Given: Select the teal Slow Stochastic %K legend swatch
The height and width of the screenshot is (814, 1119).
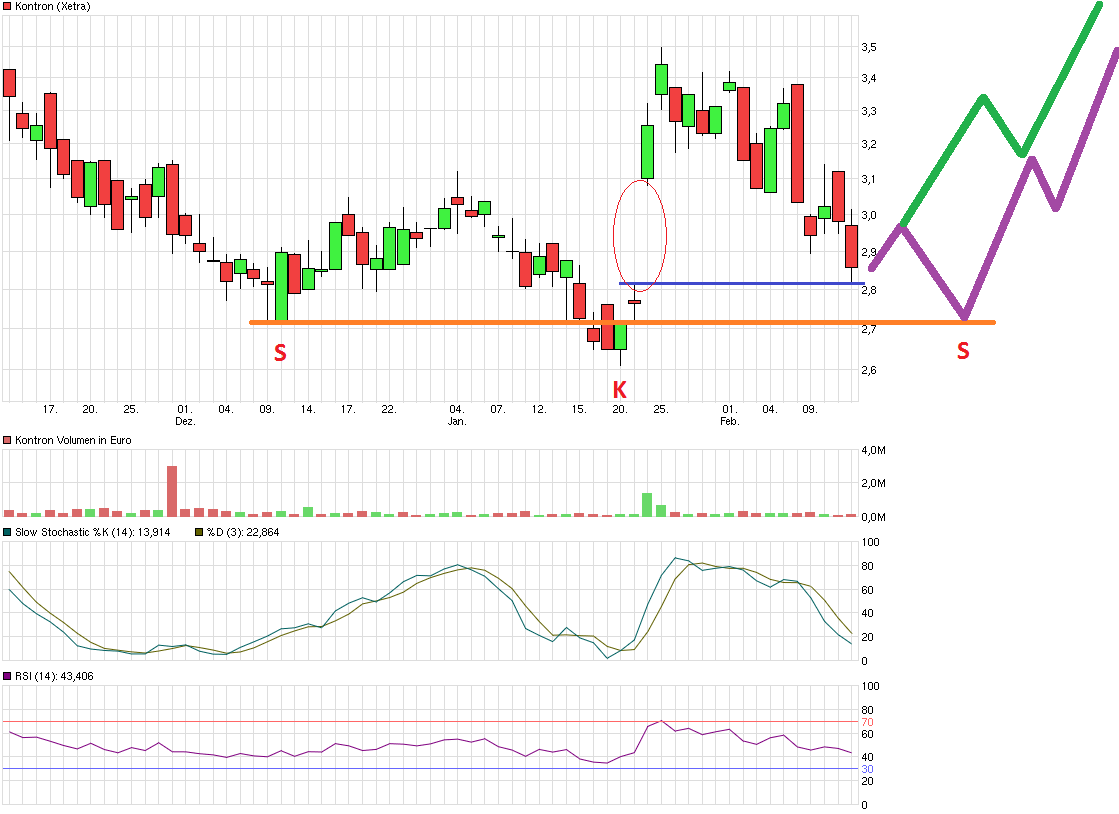Looking at the screenshot, I should [x=7, y=533].
